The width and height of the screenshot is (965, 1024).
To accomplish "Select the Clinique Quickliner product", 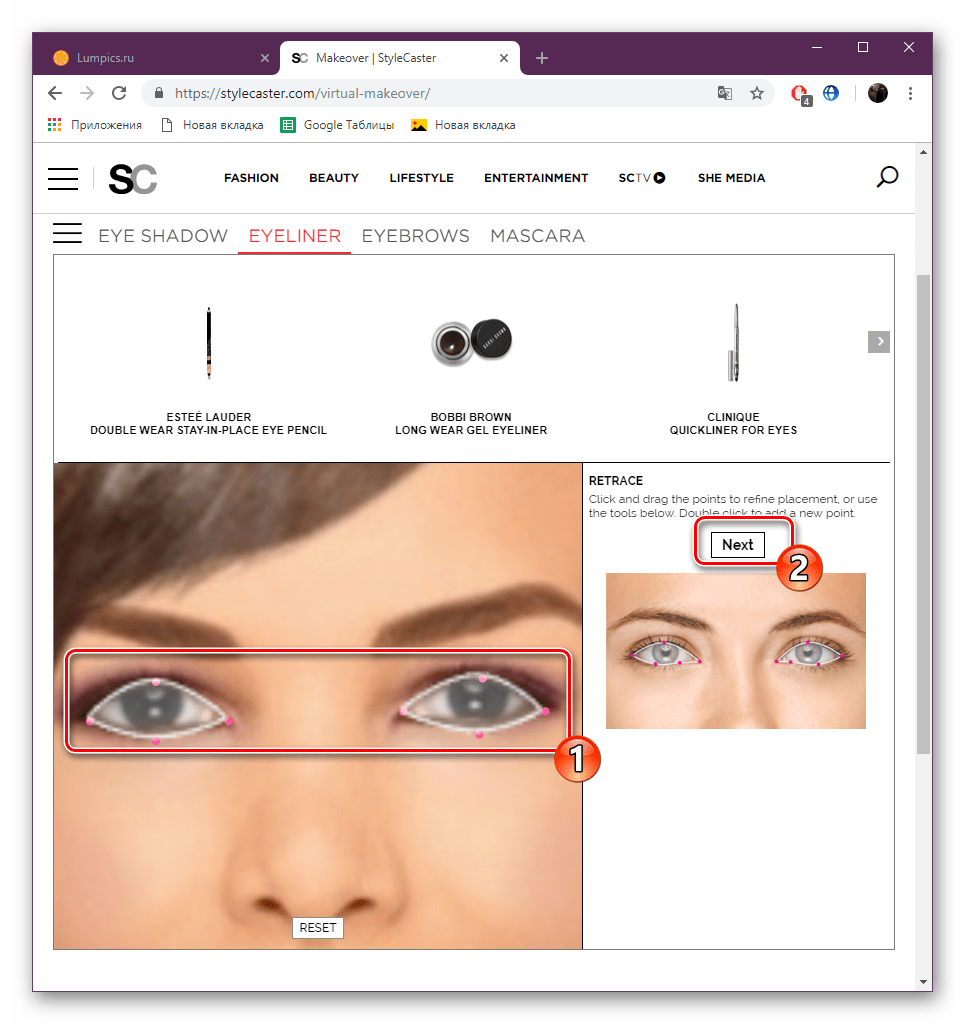I will [733, 369].
